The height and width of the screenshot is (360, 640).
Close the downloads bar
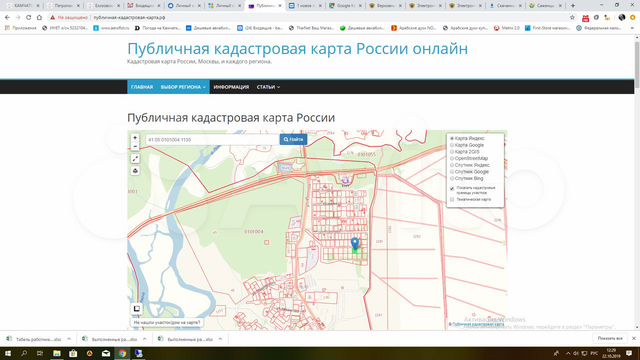coord(633,338)
